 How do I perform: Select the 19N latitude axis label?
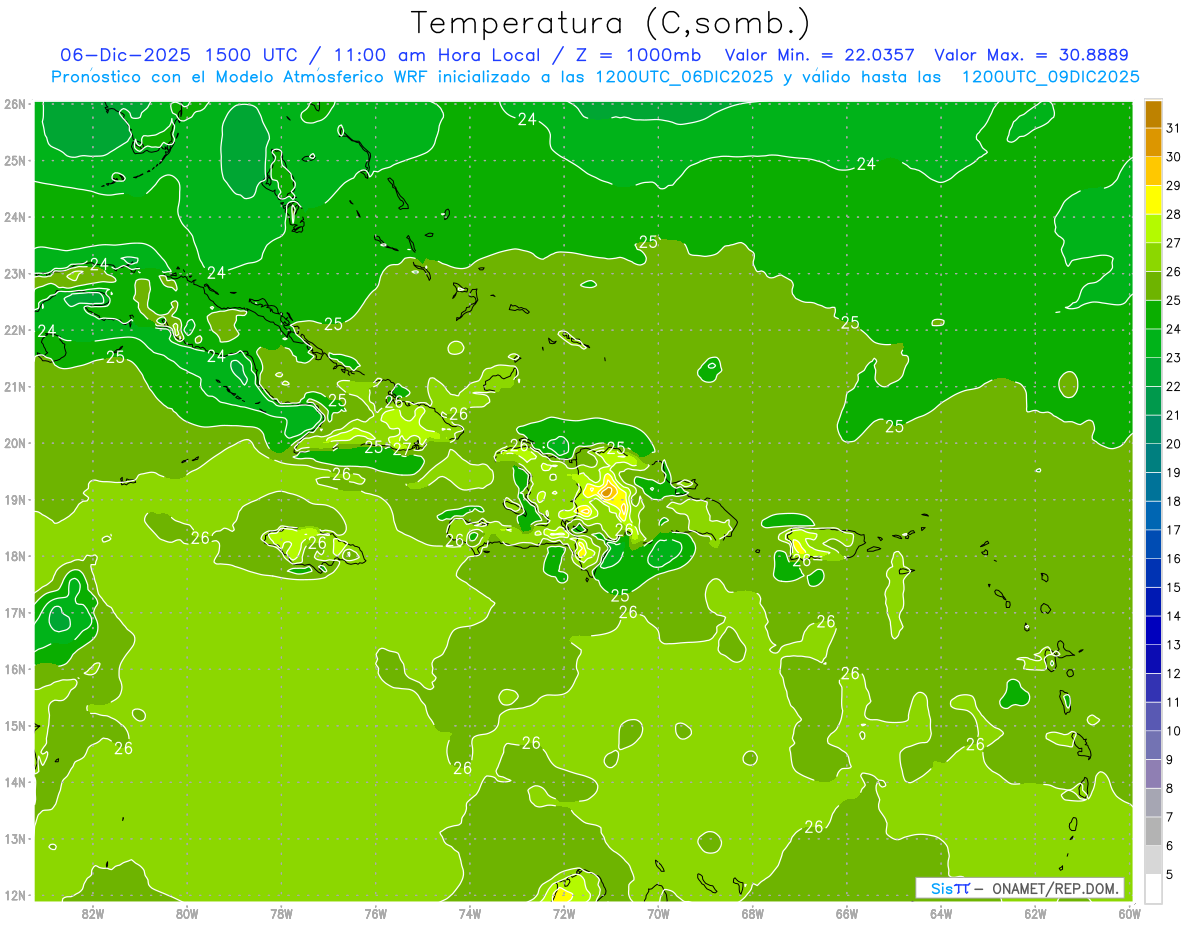click(x=14, y=500)
